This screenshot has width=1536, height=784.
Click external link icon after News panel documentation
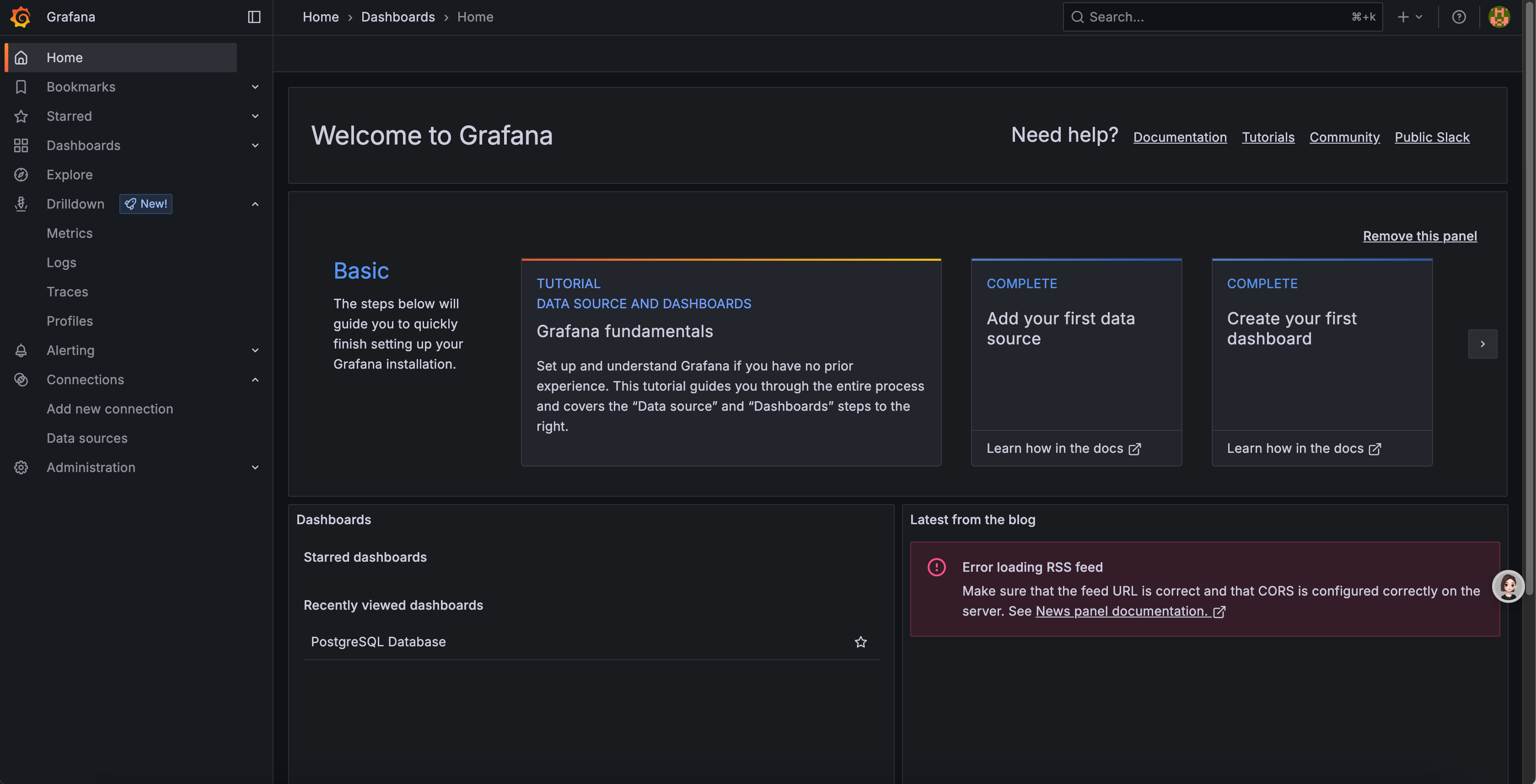tap(1219, 612)
